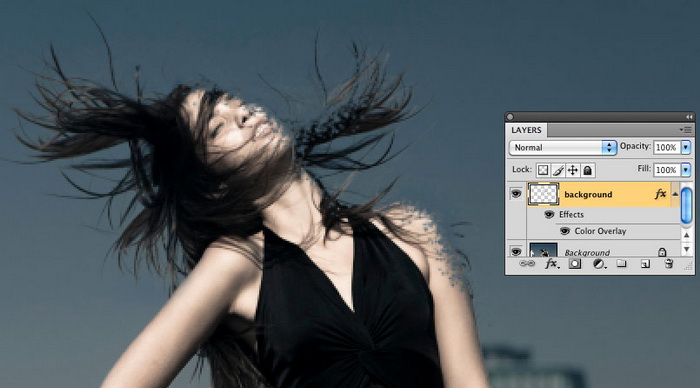This screenshot has width=700, height=388.
Task: Open the Normal blend mode dropdown
Action: point(563,147)
